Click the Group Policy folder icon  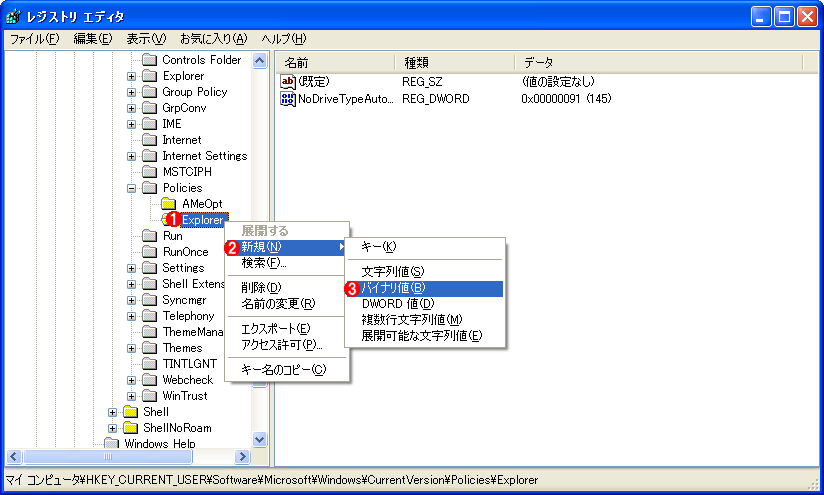(150, 92)
